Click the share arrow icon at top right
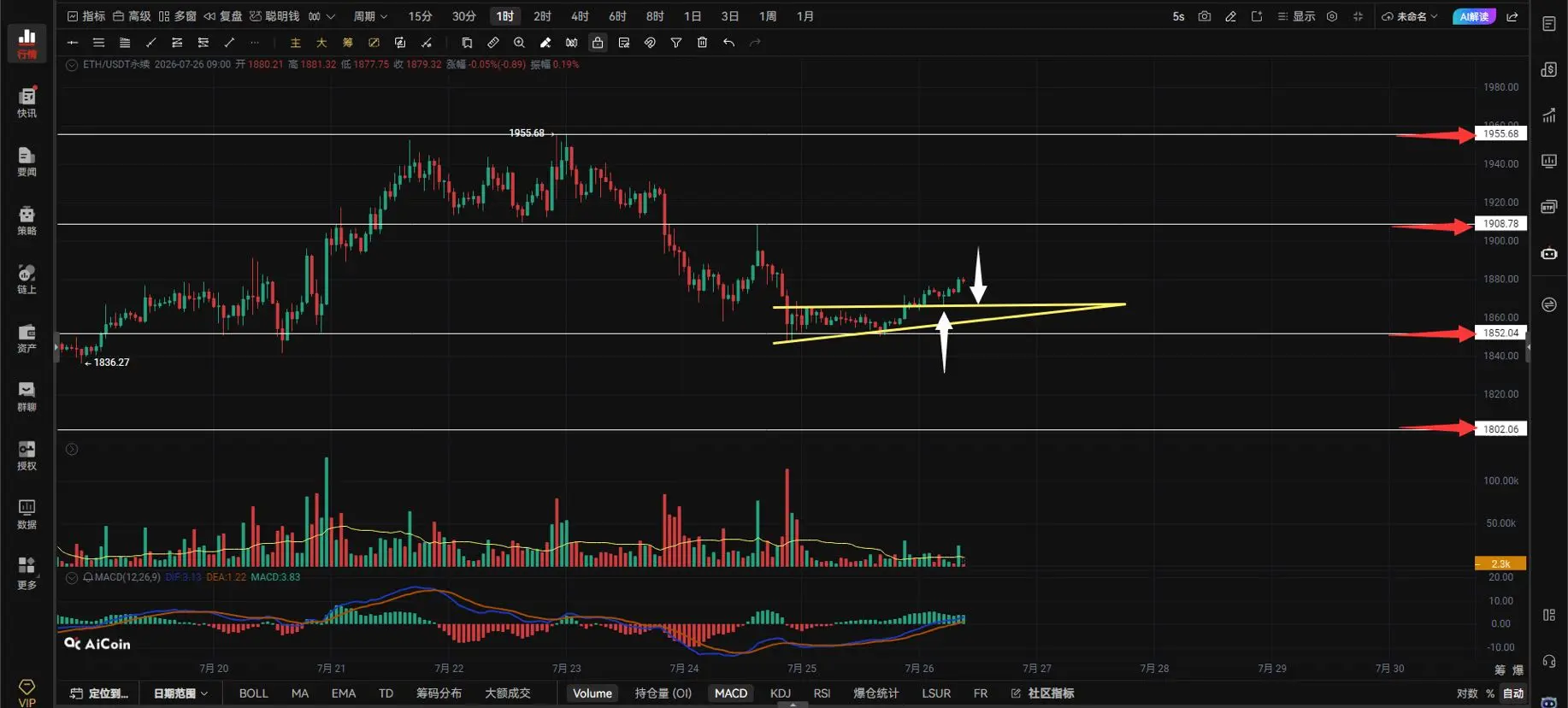Image resolution: width=1568 pixels, height=708 pixels. pos(1512,16)
